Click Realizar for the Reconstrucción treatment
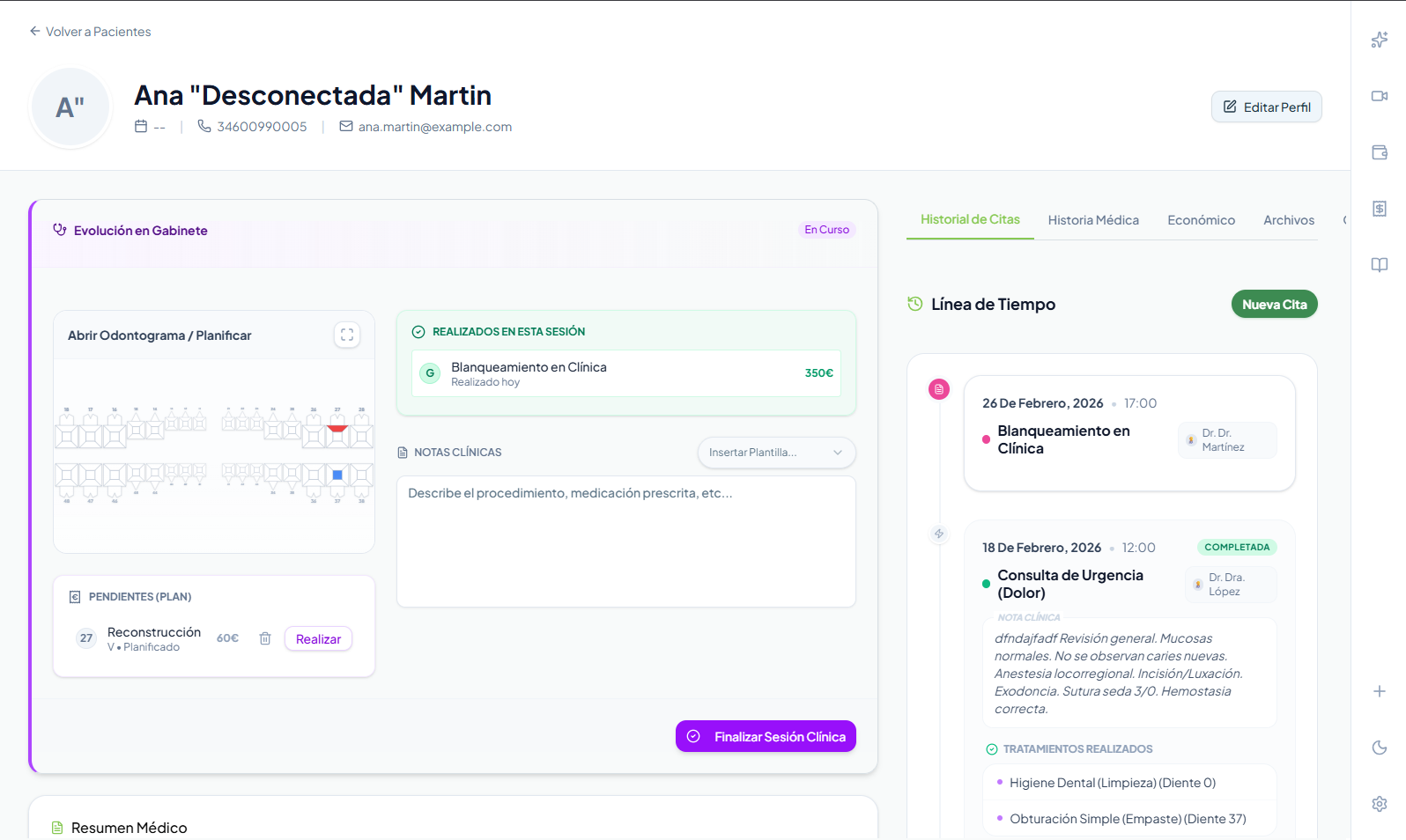The width and height of the screenshot is (1406, 840). tap(318, 639)
